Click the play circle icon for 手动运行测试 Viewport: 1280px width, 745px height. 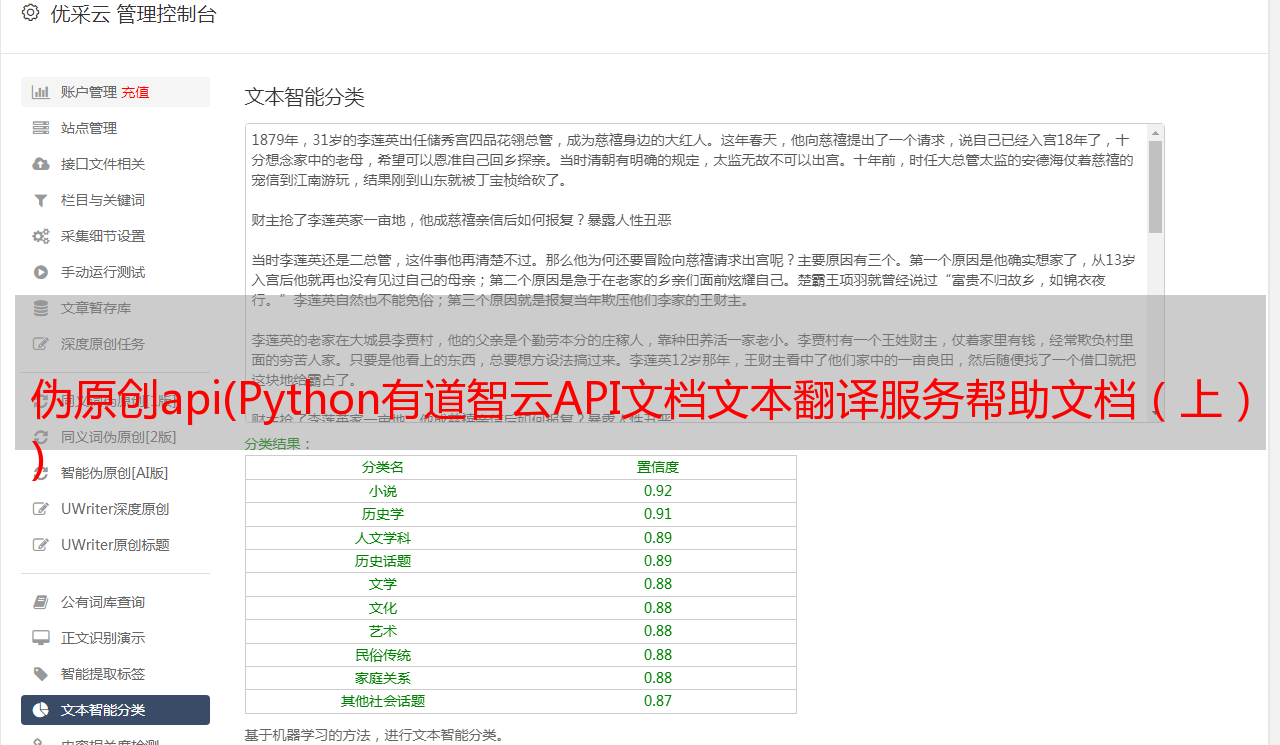[41, 272]
